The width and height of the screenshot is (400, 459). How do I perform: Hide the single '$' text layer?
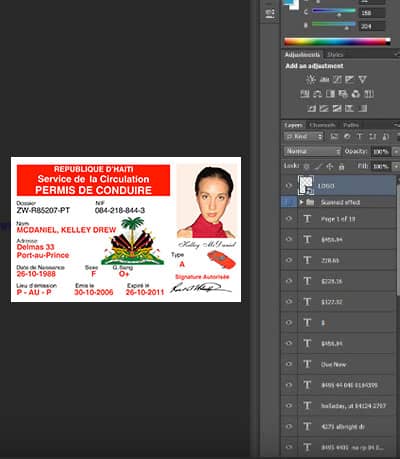tap(289, 323)
